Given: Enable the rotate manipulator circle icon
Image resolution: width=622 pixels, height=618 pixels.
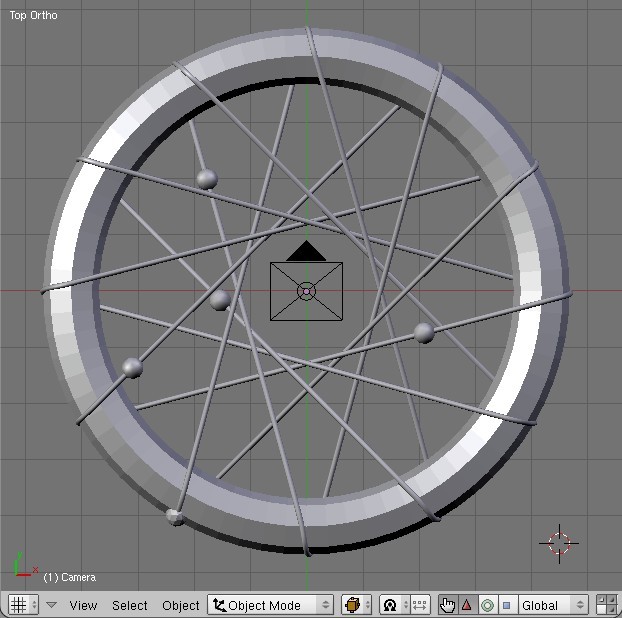Looking at the screenshot, I should 488,605.
